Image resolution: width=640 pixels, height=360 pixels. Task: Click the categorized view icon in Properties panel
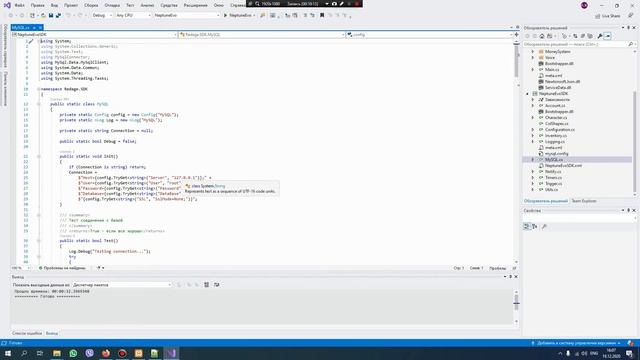[527, 227]
